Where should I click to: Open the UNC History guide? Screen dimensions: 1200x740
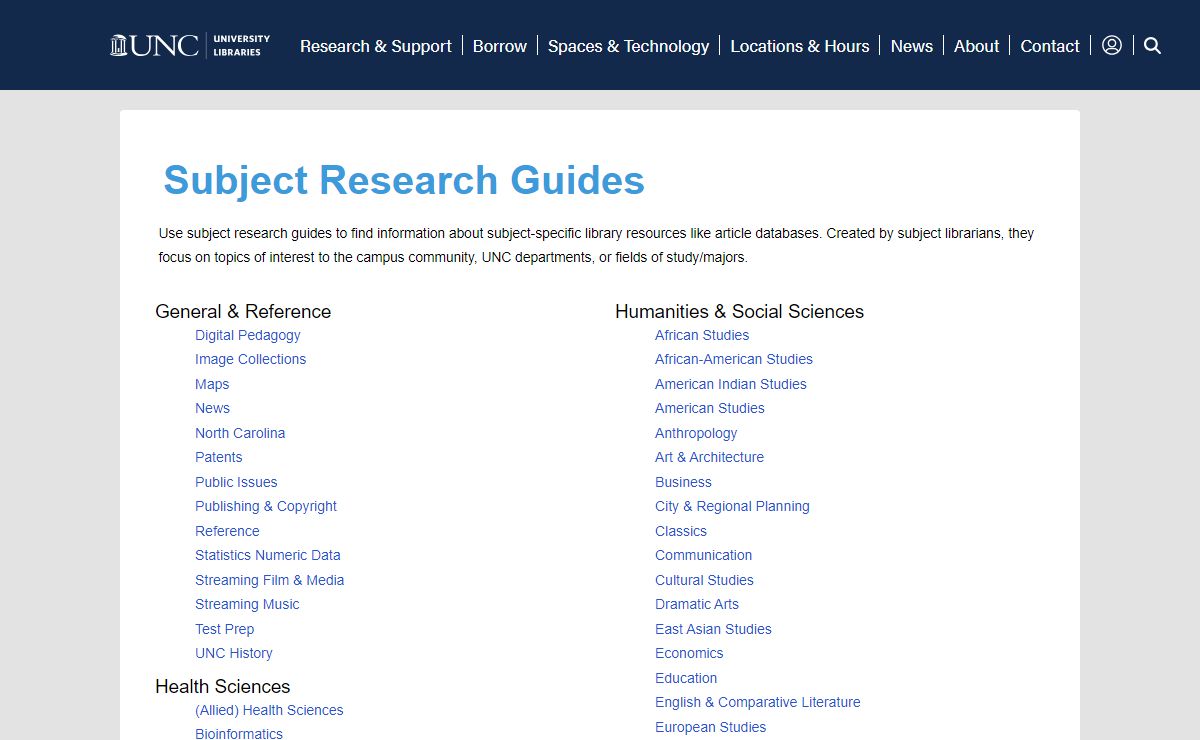234,653
